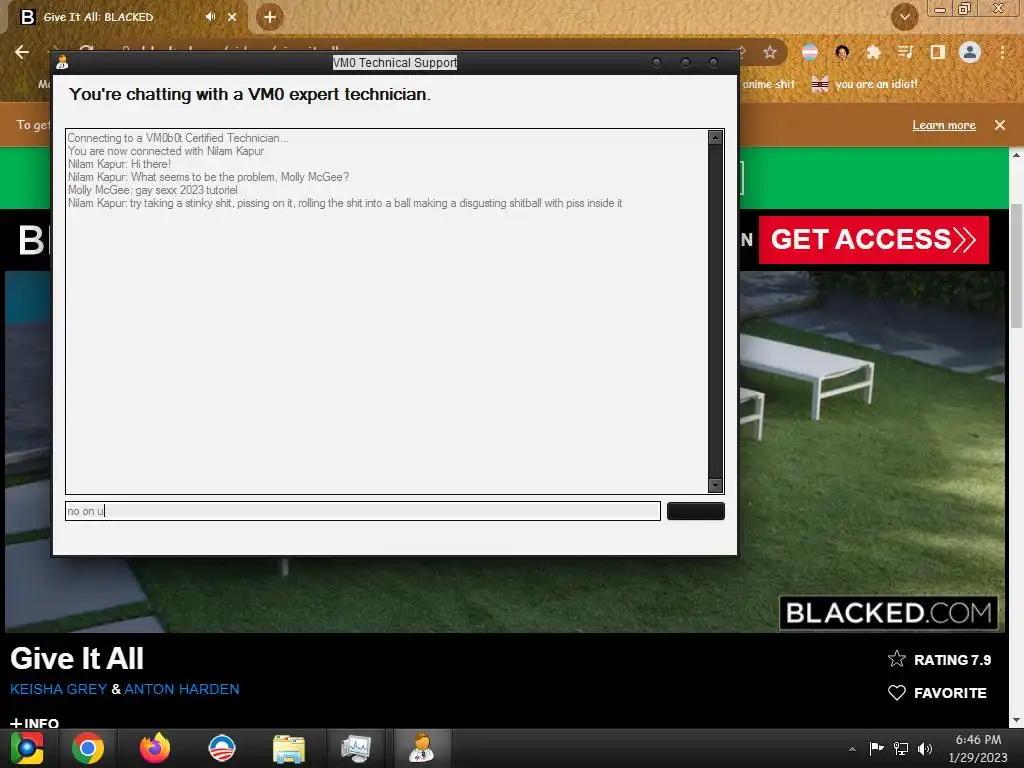Show hidden system tray icons
The image size is (1024, 768).
coord(852,749)
